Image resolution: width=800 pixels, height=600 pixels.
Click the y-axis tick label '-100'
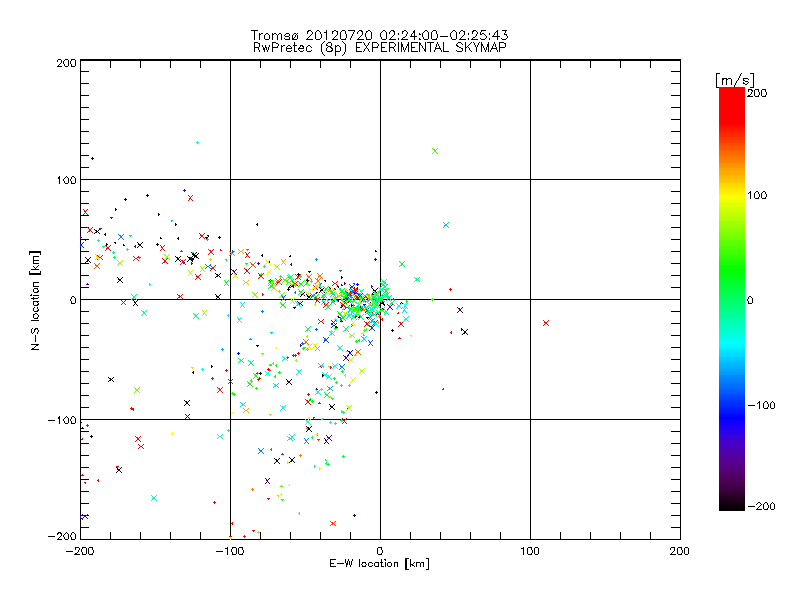click(x=63, y=420)
